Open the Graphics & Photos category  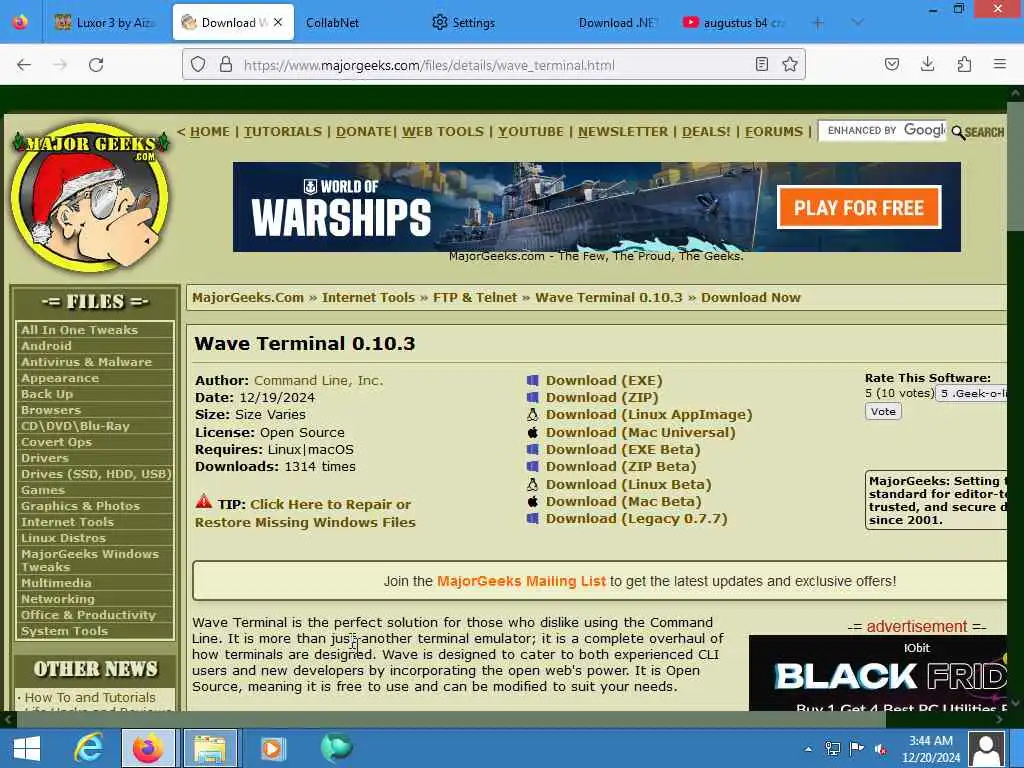point(80,506)
